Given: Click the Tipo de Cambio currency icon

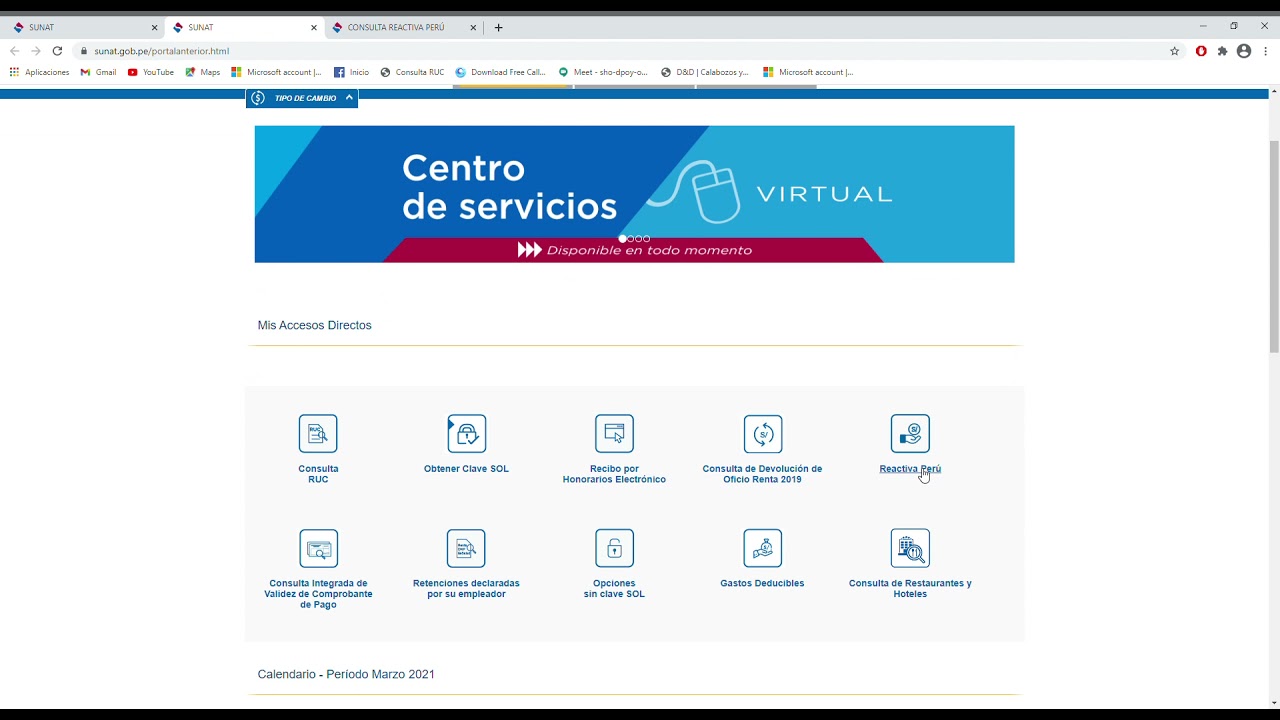Looking at the screenshot, I should click(258, 98).
